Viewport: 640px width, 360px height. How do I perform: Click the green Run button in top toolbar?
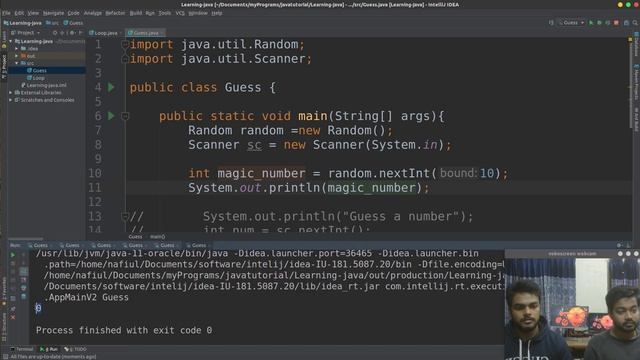coord(591,23)
